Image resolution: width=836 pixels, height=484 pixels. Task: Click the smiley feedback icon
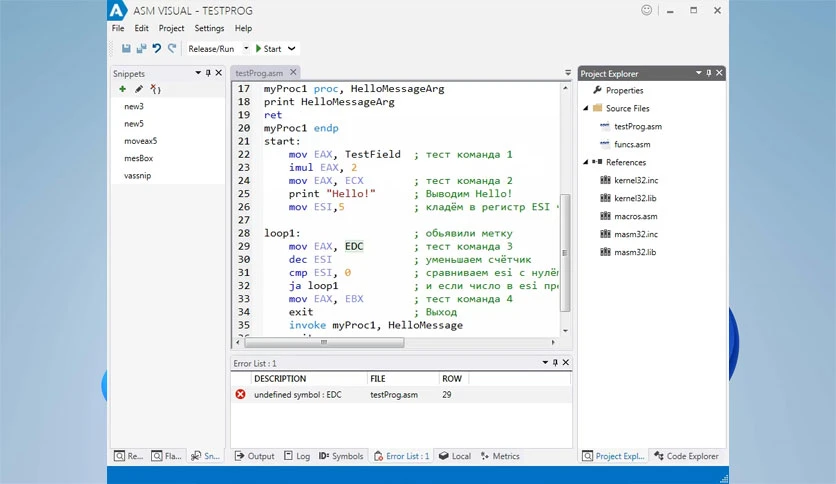tap(646, 10)
